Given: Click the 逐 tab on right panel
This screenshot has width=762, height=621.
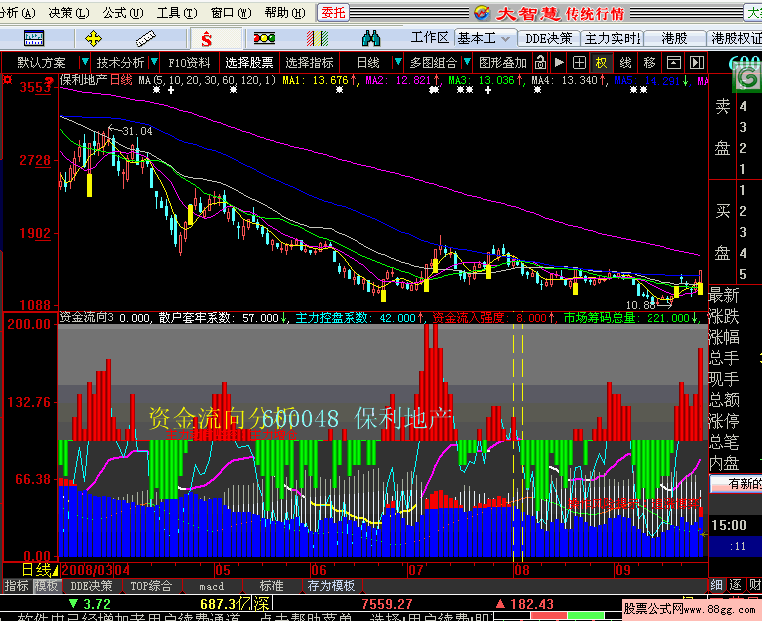Looking at the screenshot, I should (735, 585).
